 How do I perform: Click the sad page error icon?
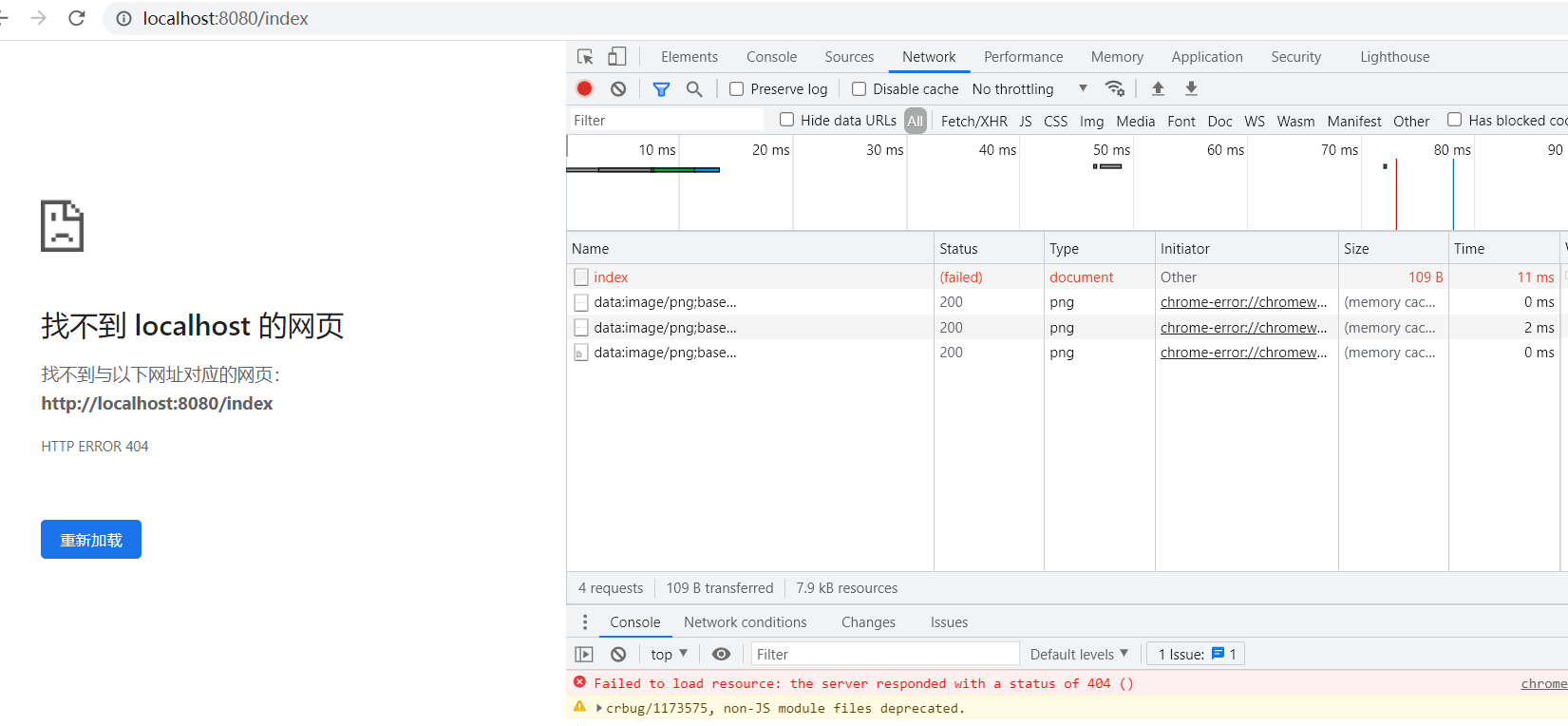[x=63, y=226]
